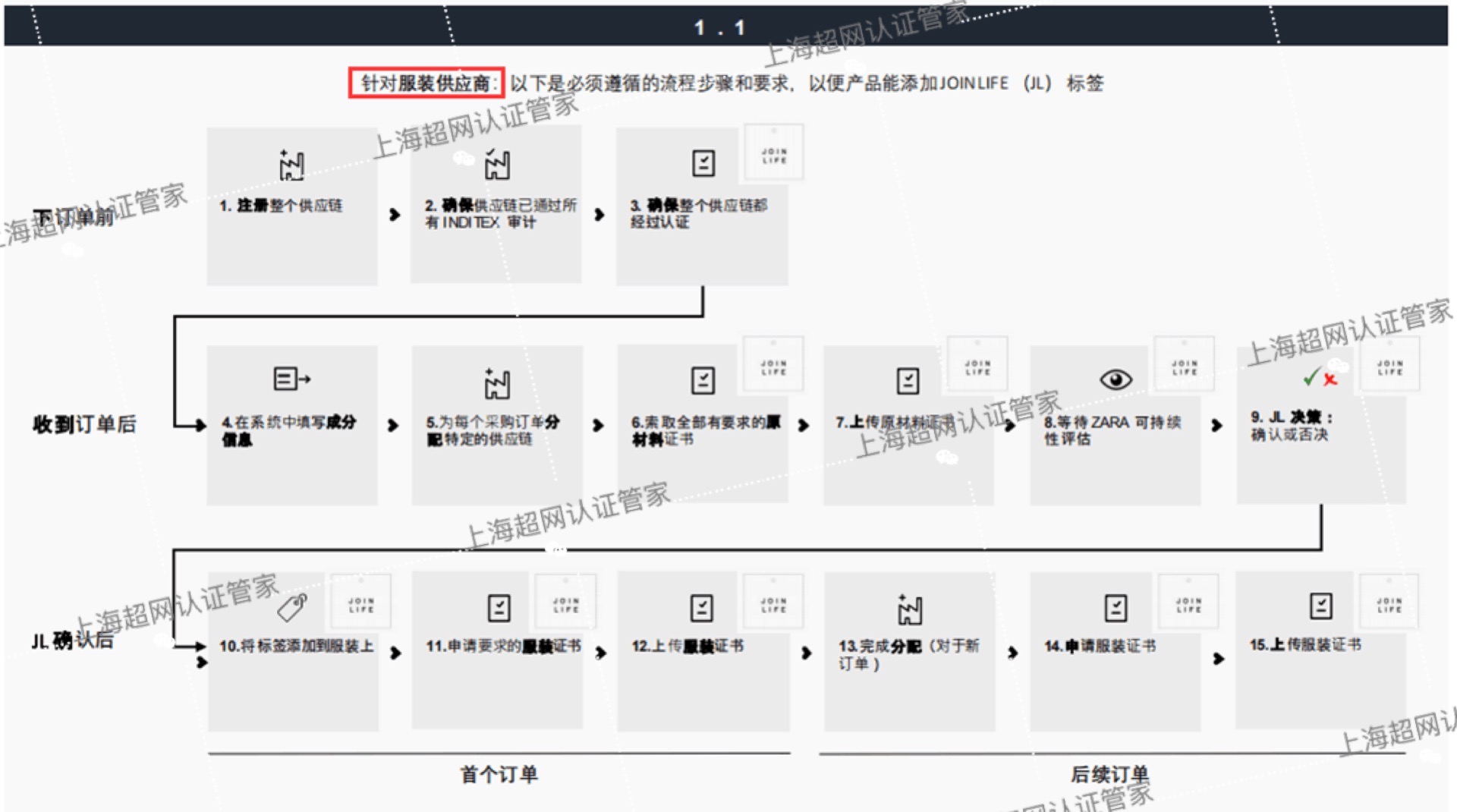Click the eye icon in step 8
The height and width of the screenshot is (812, 1457).
pos(1116,379)
